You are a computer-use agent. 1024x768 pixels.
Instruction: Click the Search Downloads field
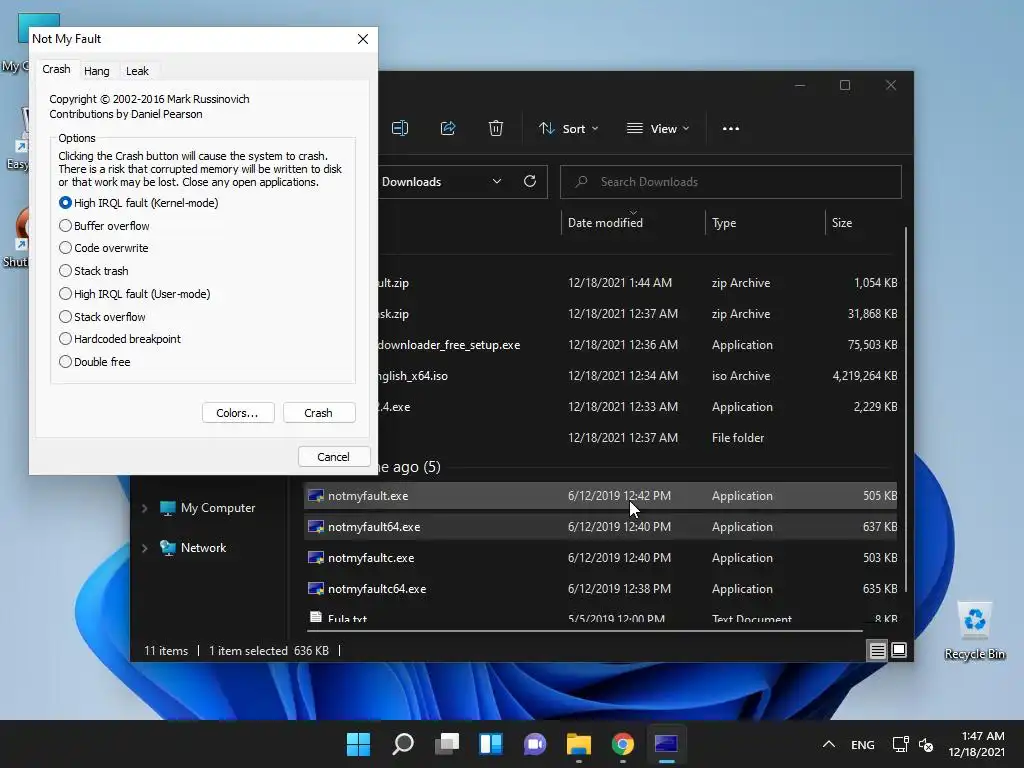[x=731, y=182]
